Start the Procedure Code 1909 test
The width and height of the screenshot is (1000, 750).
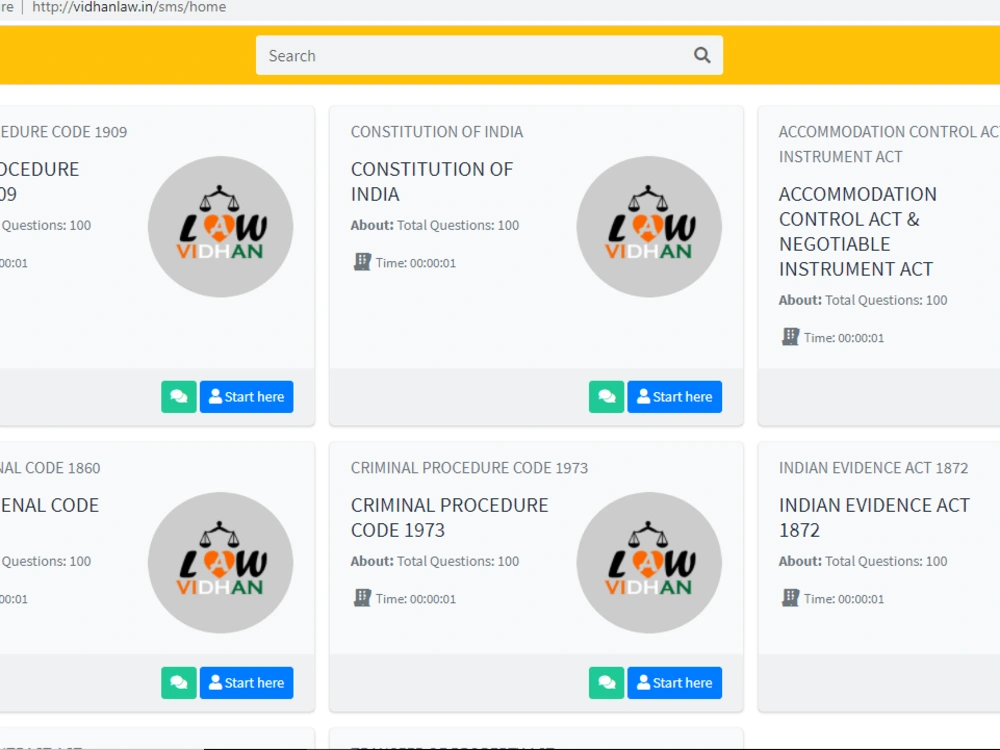pyautogui.click(x=247, y=397)
